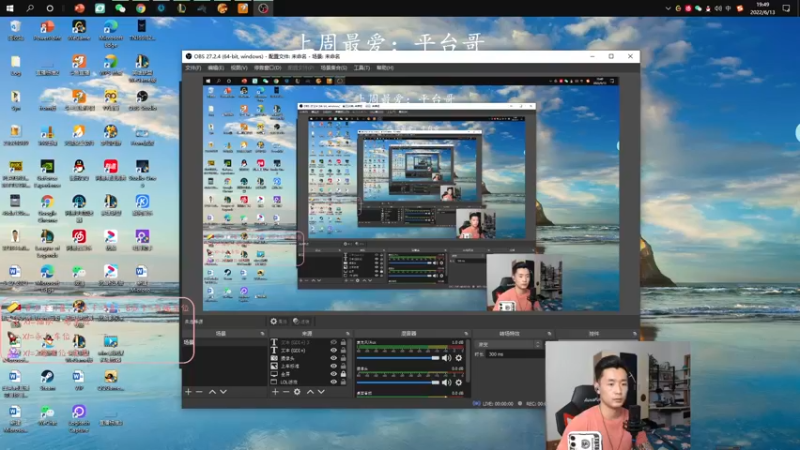Undock the 混音器 Mixer panel via its header icon

coord(466,334)
